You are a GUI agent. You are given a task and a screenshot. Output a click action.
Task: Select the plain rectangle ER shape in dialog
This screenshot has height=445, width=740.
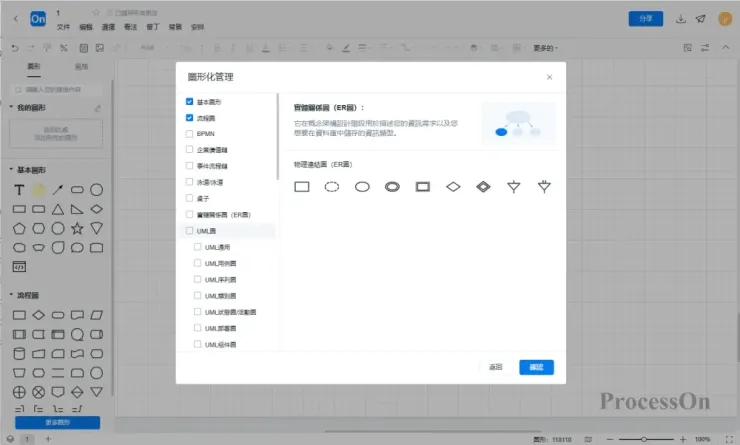point(302,187)
